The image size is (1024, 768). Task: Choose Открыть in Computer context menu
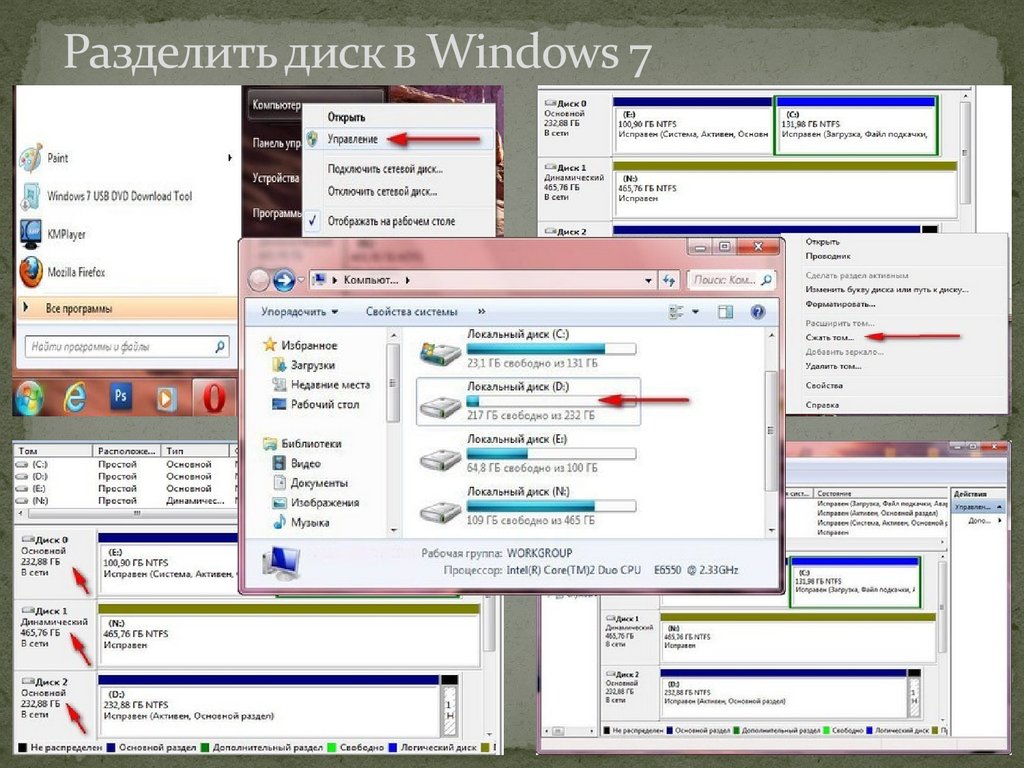(346, 117)
